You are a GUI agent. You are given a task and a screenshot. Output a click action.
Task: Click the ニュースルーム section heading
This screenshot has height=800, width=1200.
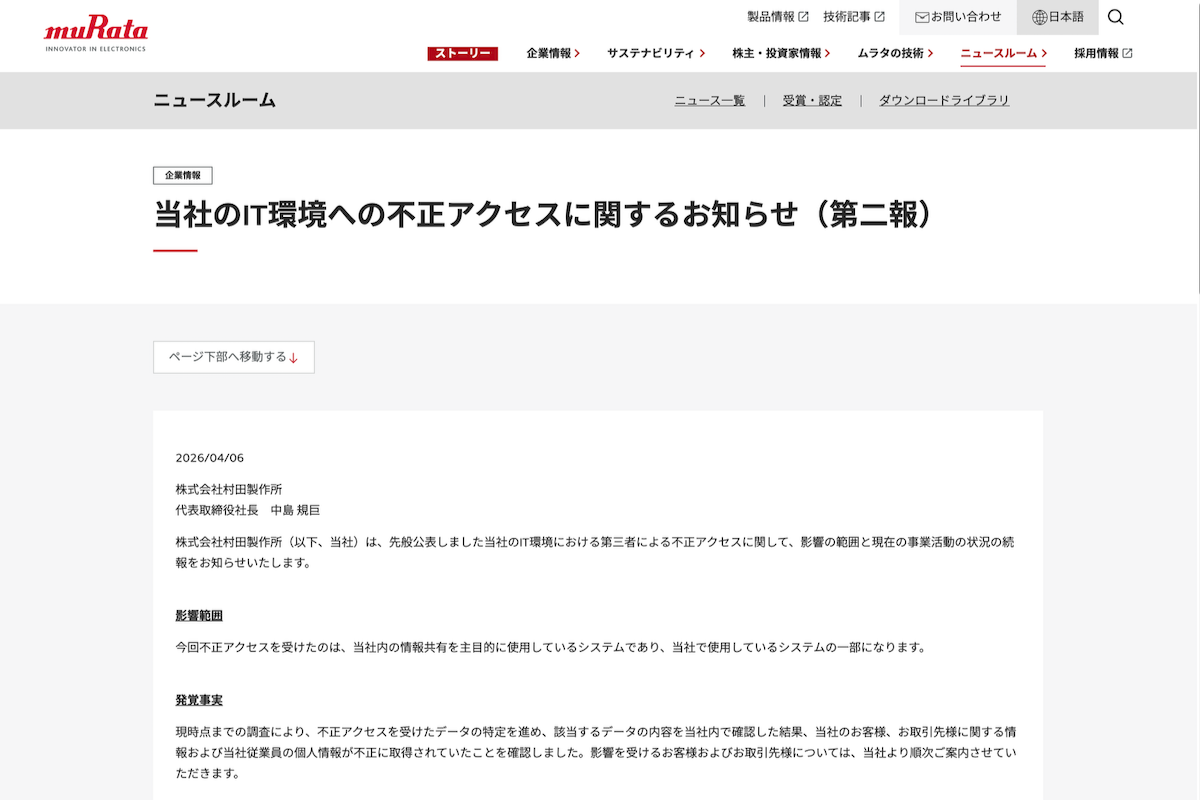click(215, 100)
